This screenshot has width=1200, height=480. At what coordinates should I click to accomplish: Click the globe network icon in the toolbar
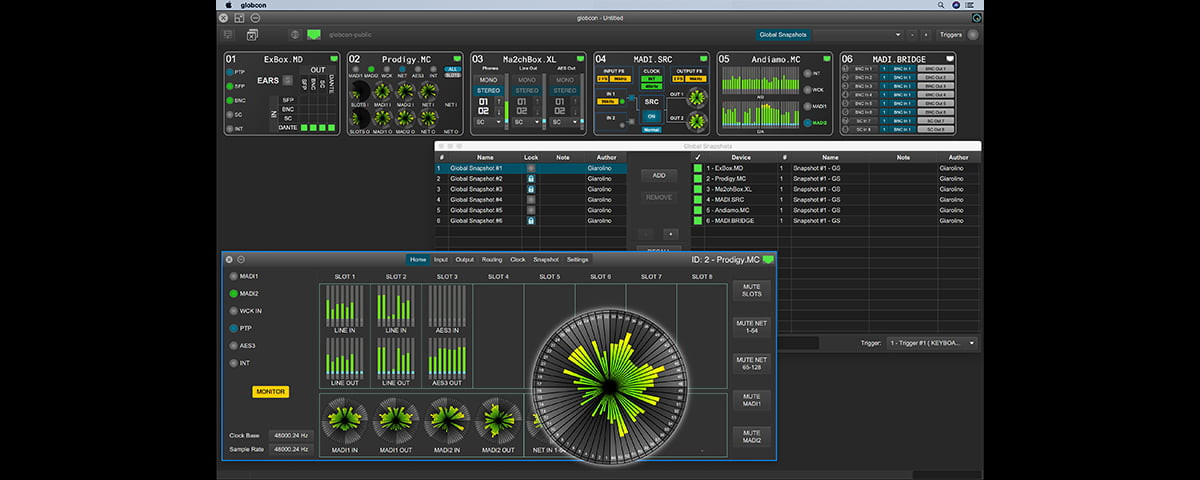(x=294, y=34)
